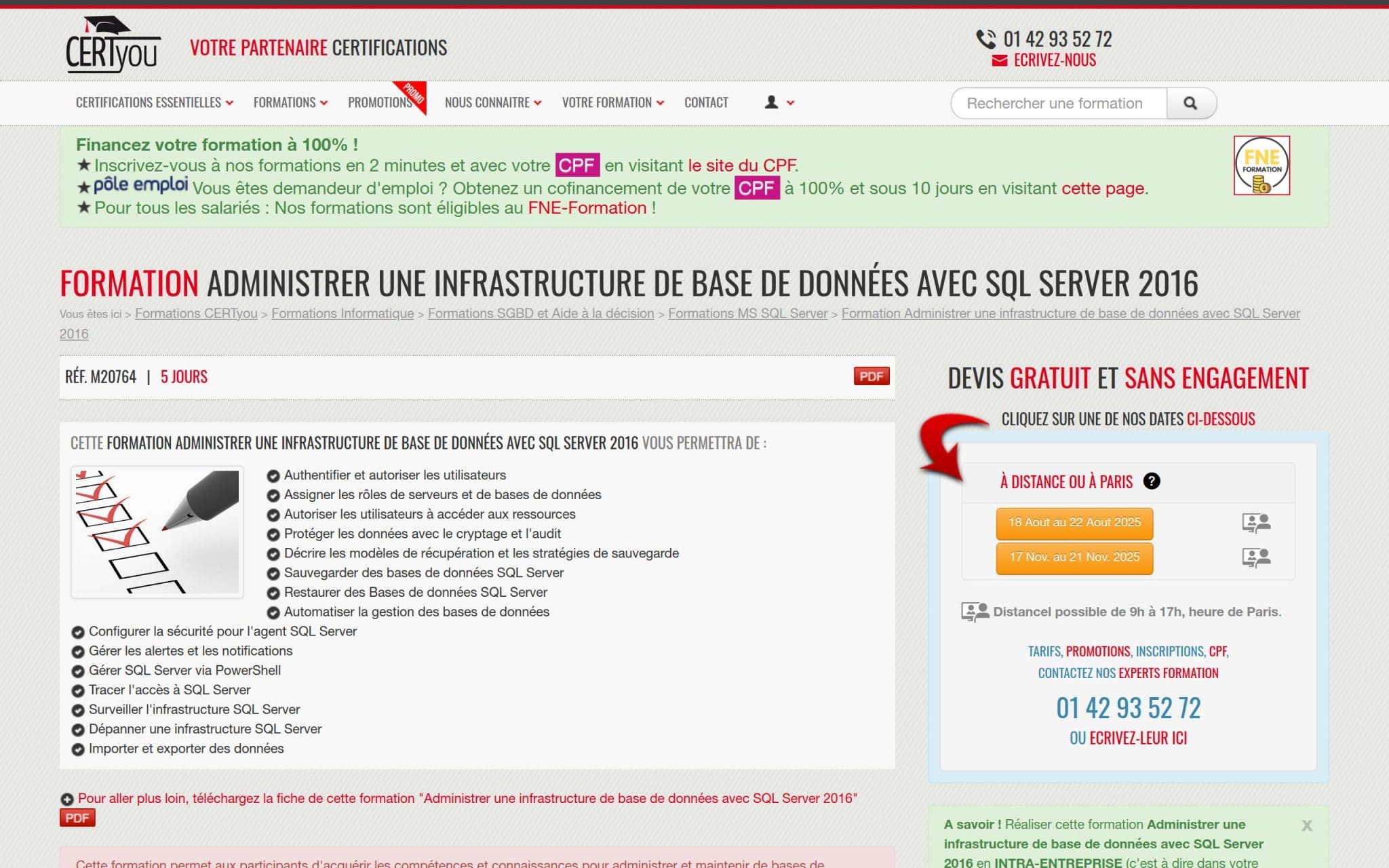Image resolution: width=1389 pixels, height=868 pixels.
Task: Go to Formations SGBD et Aide à la décision breadcrumb
Action: [541, 313]
